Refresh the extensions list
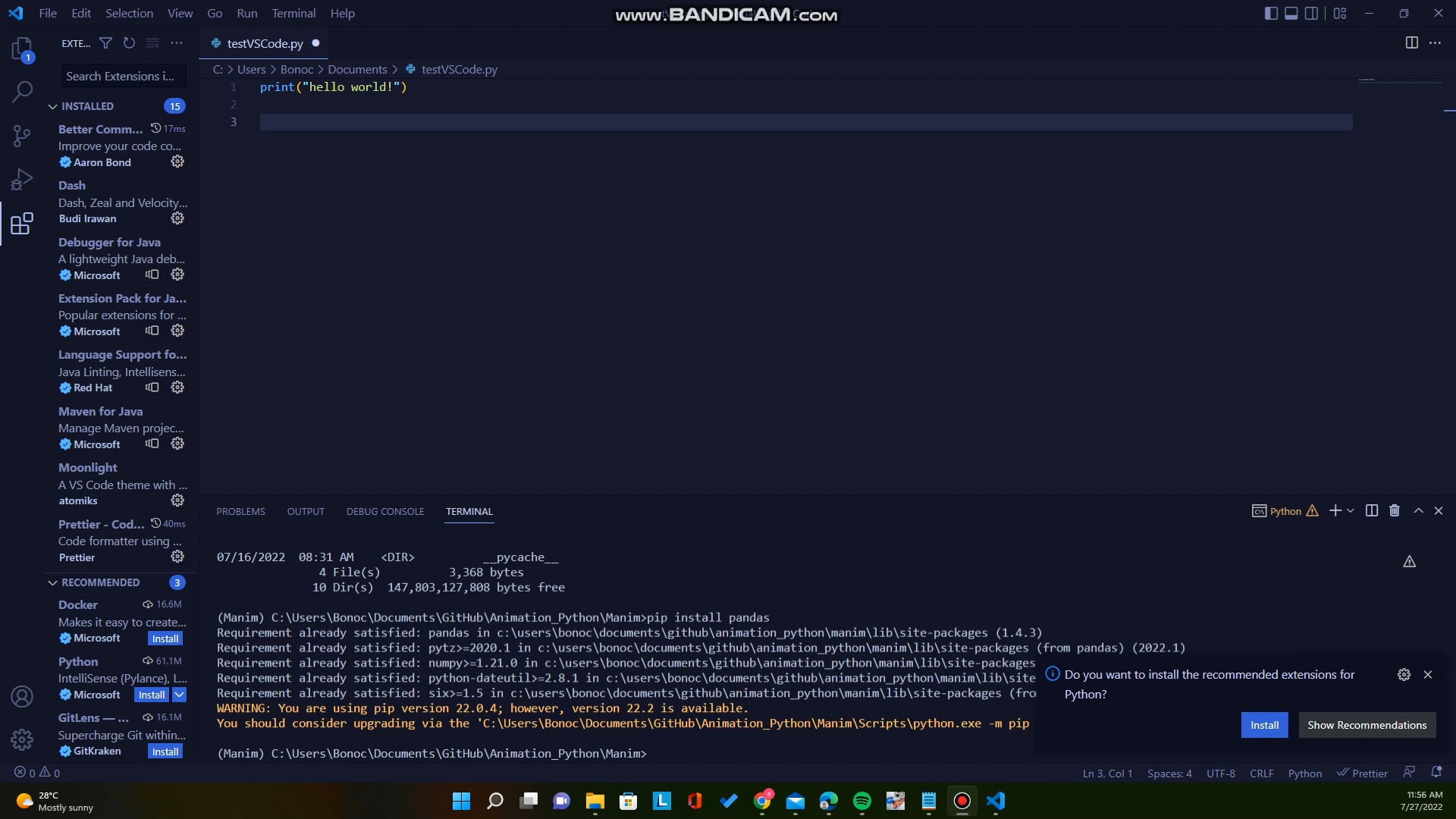The height and width of the screenshot is (819, 1456). pos(129,43)
